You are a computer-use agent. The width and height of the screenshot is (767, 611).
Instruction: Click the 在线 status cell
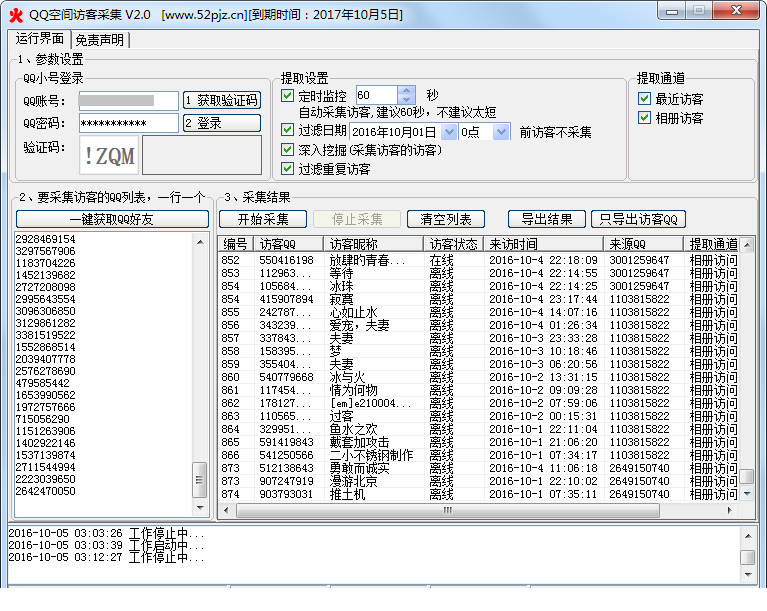441,260
